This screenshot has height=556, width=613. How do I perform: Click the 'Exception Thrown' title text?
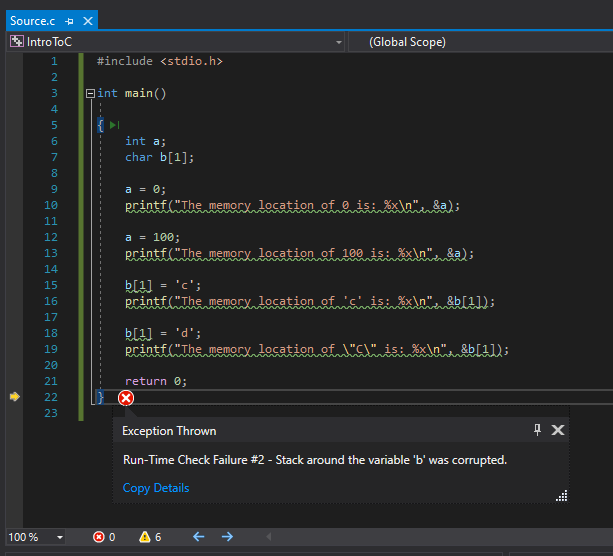169,431
